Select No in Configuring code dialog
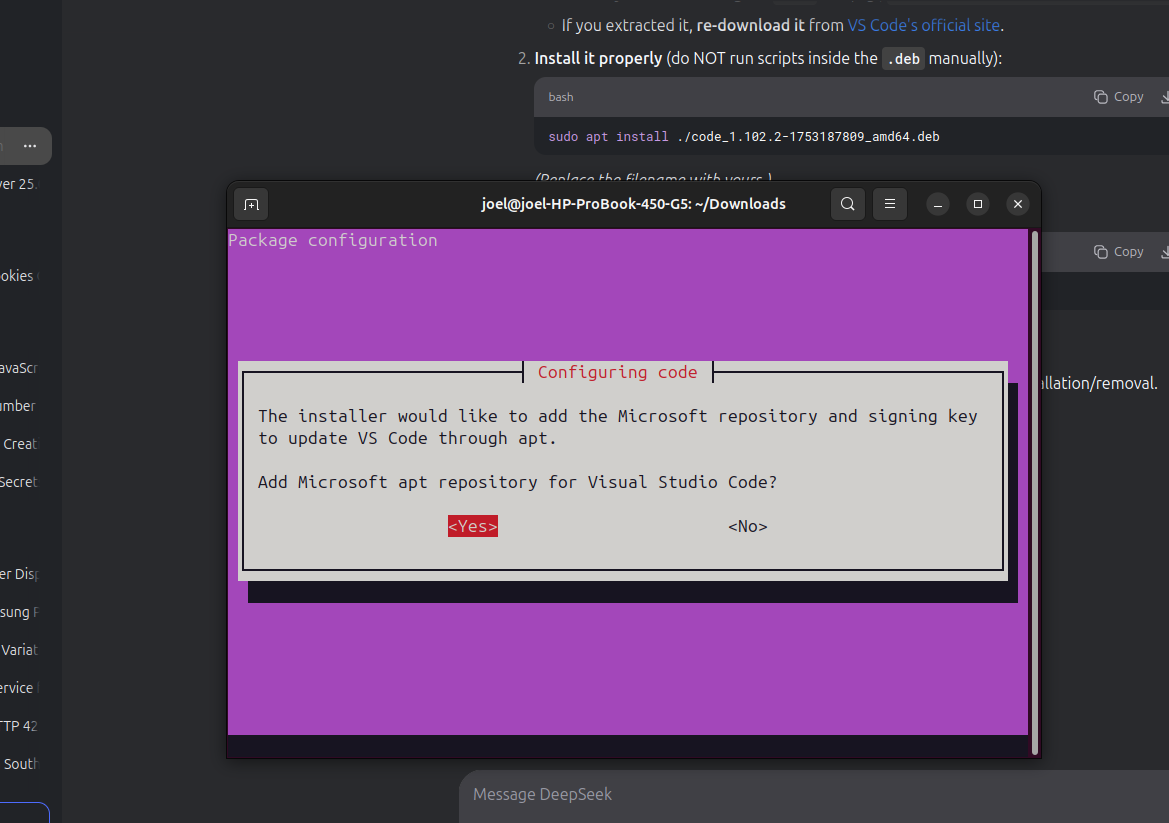The image size is (1169, 823). pyautogui.click(x=748, y=526)
